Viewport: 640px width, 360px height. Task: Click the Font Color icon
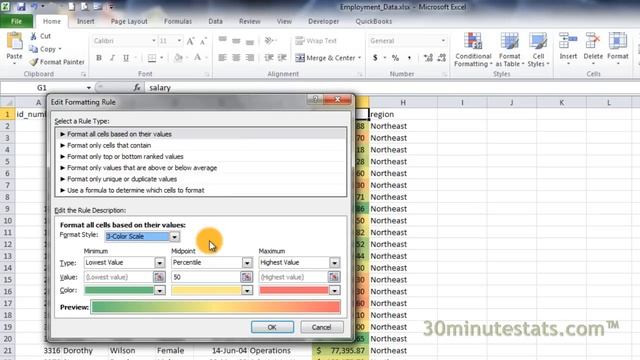[198, 58]
